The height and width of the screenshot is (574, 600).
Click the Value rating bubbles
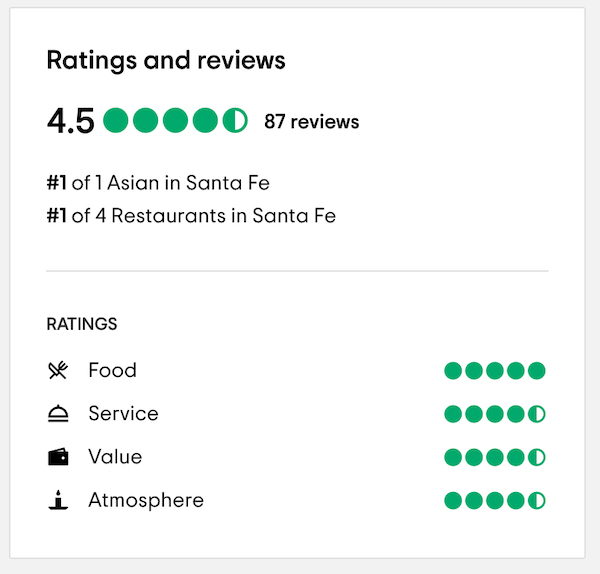495,457
